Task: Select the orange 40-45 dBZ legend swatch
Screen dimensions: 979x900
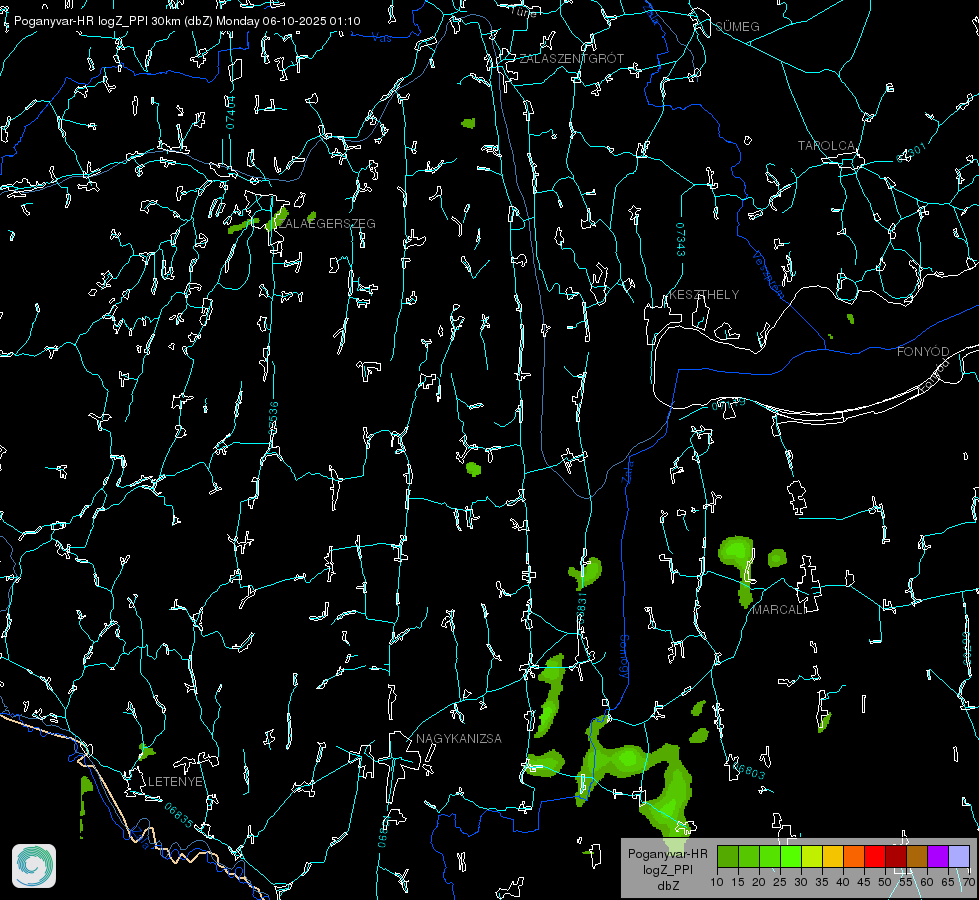Action: click(x=854, y=856)
